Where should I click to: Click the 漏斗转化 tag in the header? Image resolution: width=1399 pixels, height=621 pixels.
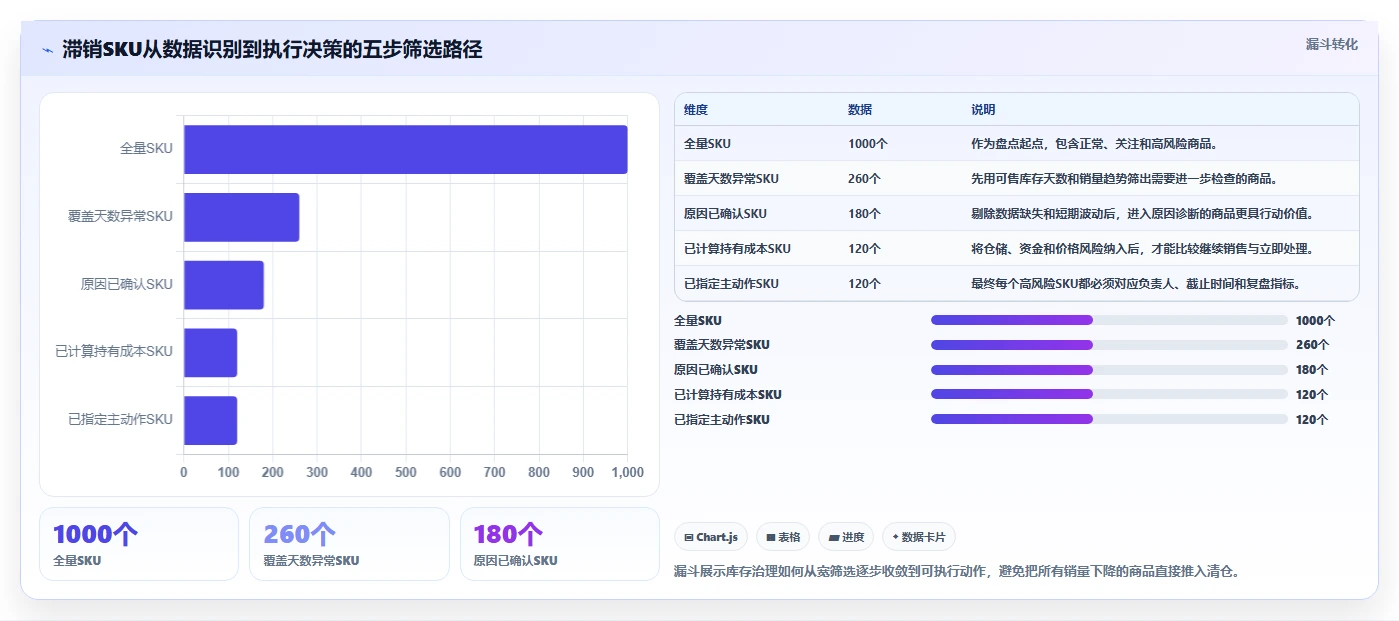point(1331,44)
